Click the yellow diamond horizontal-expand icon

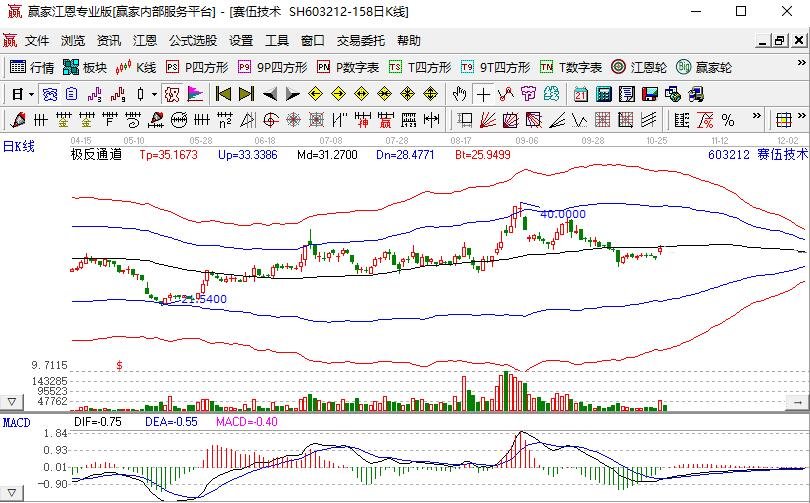coord(362,95)
